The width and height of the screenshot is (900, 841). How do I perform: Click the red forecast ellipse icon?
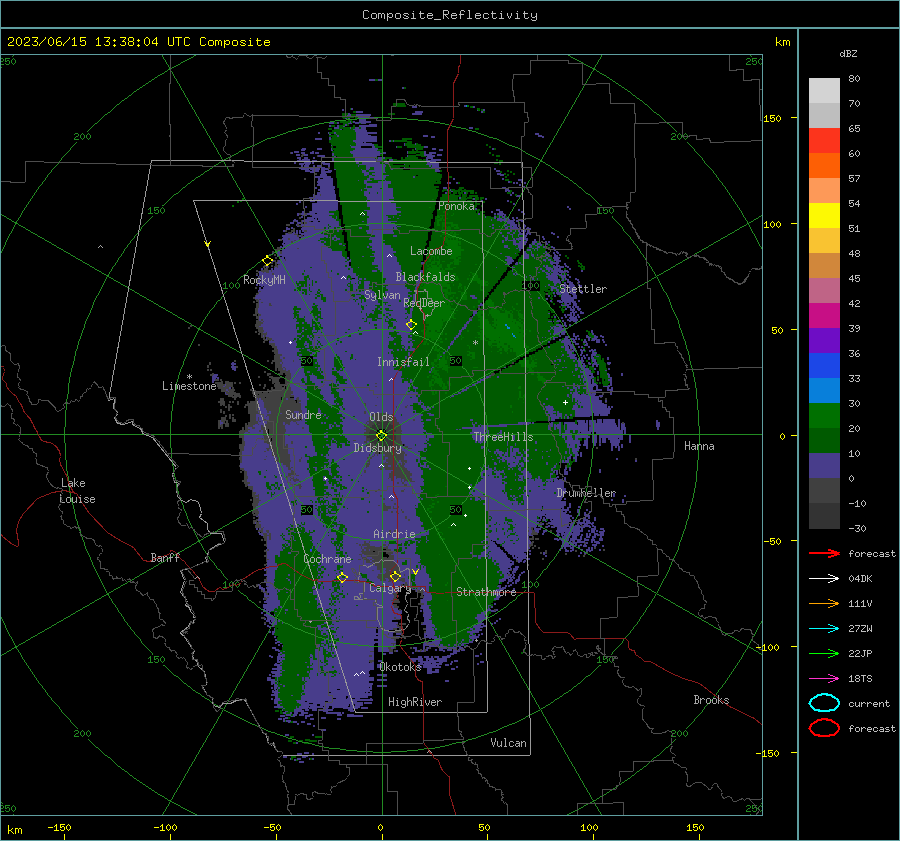[824, 728]
